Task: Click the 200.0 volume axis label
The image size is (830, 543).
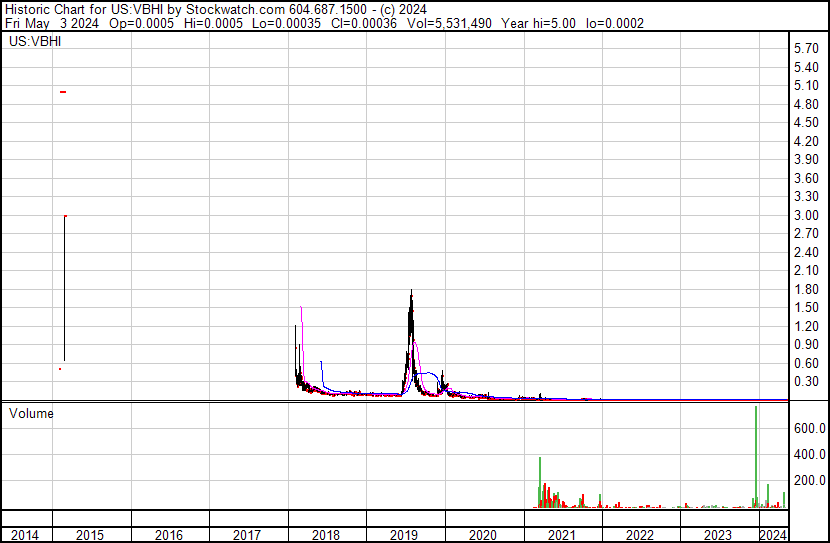Action: [x=810, y=481]
